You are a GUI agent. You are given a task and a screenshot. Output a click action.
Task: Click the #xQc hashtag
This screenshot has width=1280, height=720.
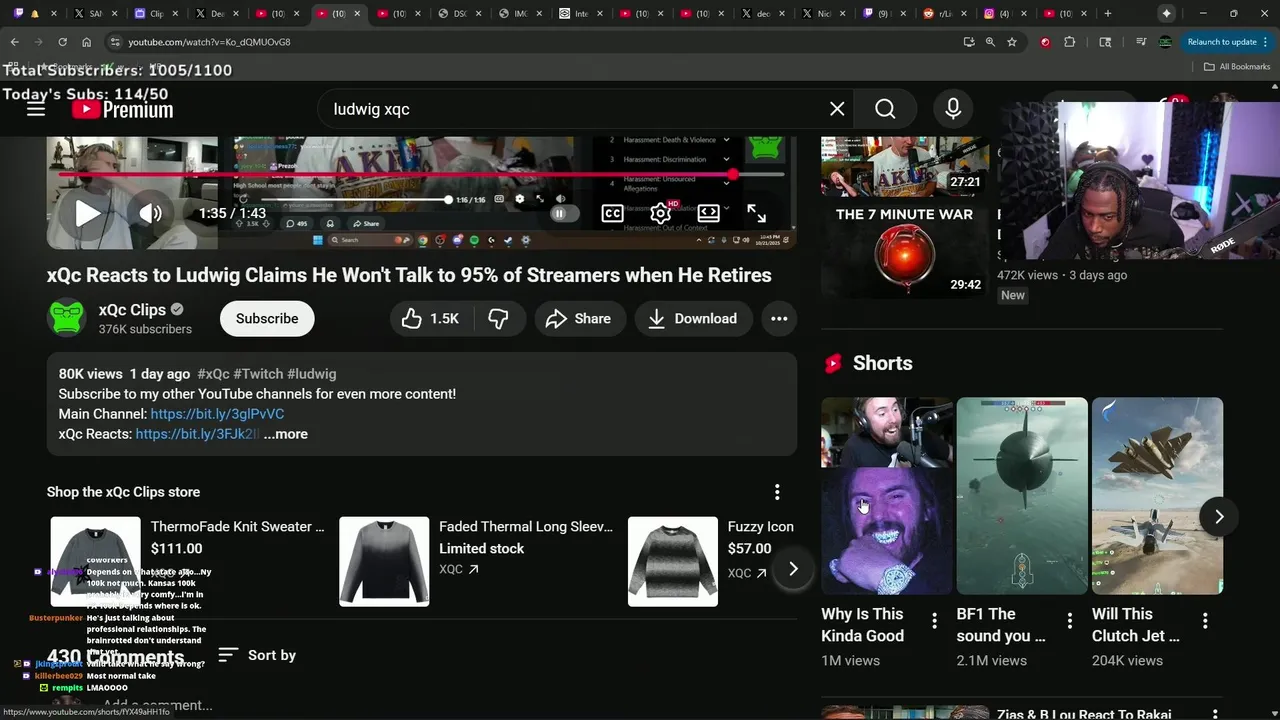213,374
